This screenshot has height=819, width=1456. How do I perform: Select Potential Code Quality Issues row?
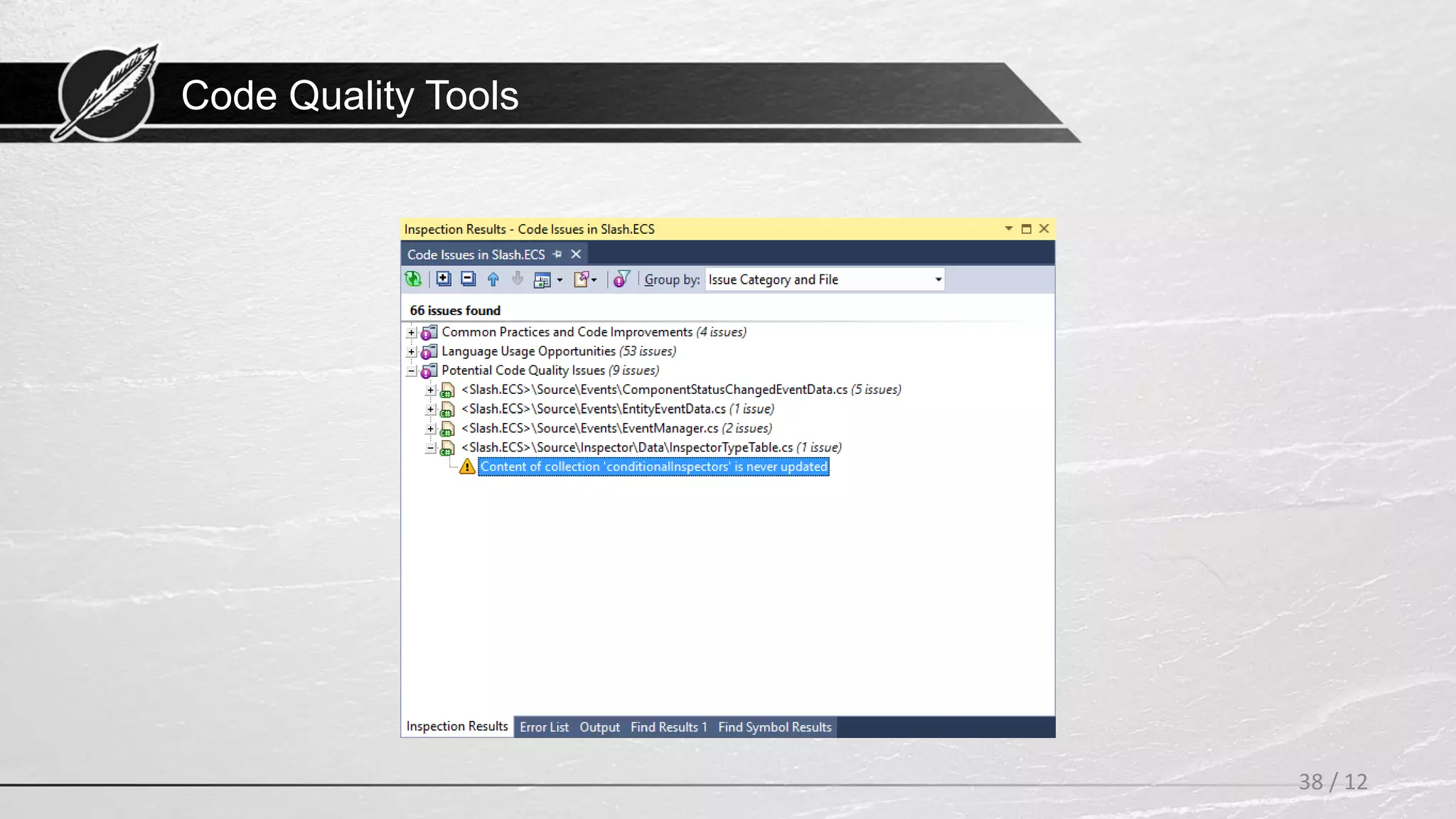(x=550, y=370)
